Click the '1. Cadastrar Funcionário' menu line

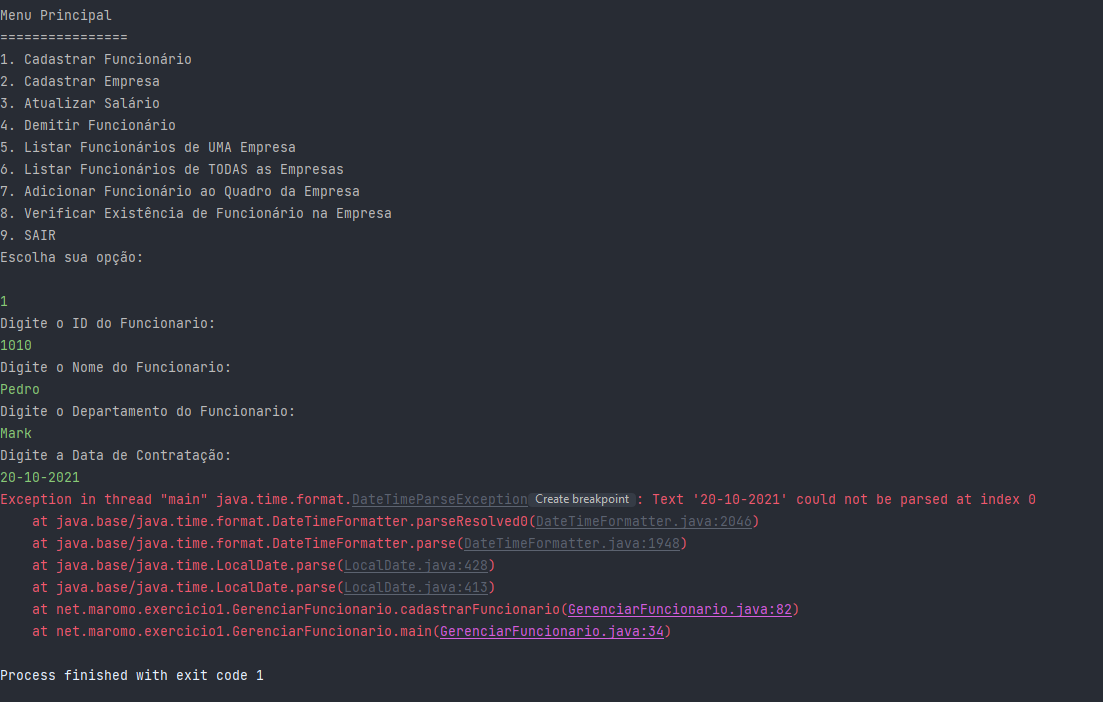click(96, 59)
